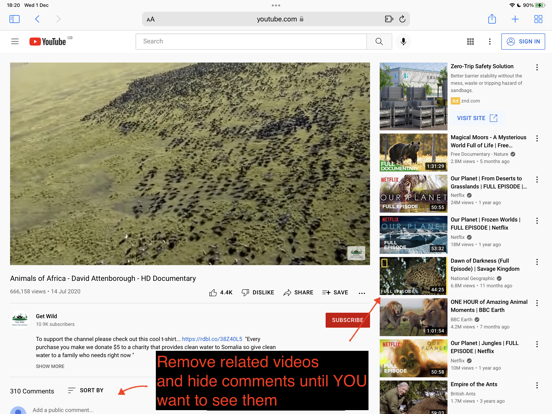Click the Dislike thumbs down button
Image resolution: width=552 pixels, height=414 pixels.
[258, 293]
